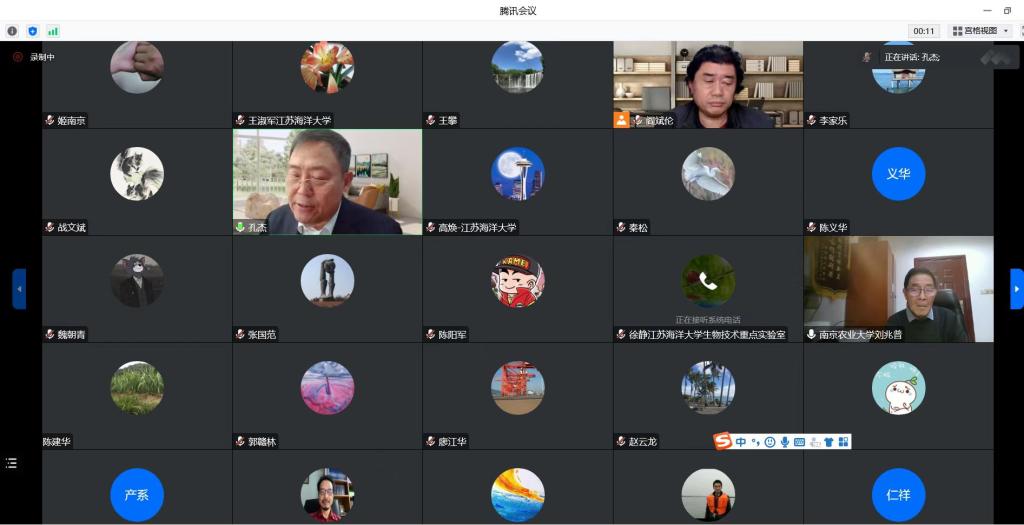Toggle Sogou Chinese/English input mode

(x=741, y=442)
